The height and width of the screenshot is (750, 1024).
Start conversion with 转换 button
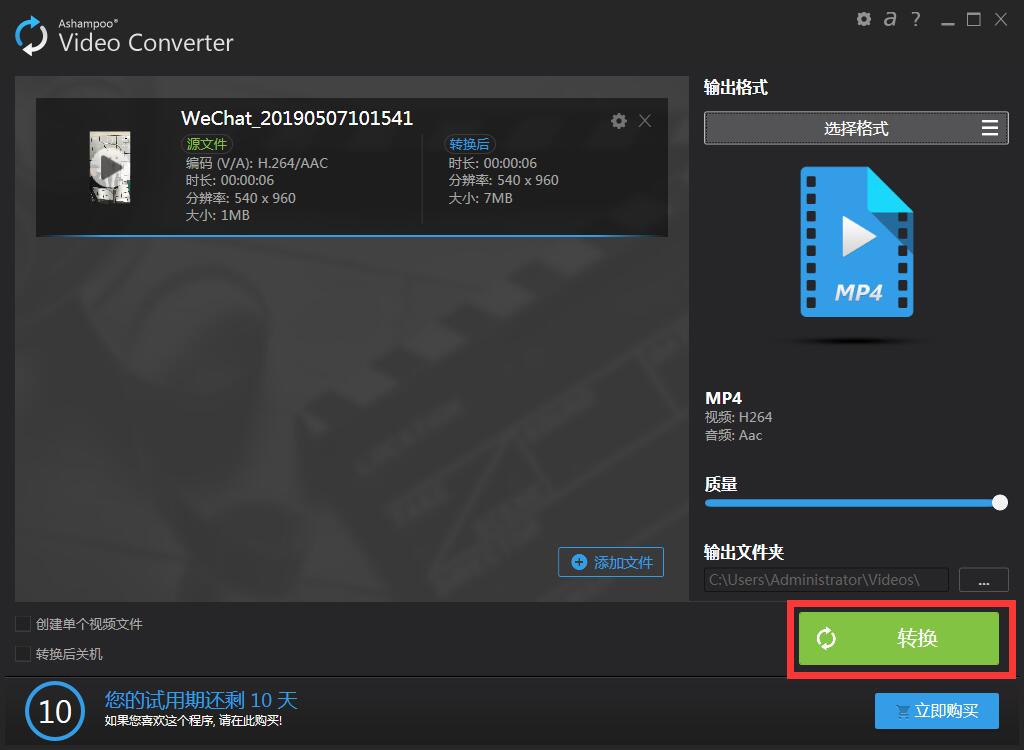[x=899, y=638]
